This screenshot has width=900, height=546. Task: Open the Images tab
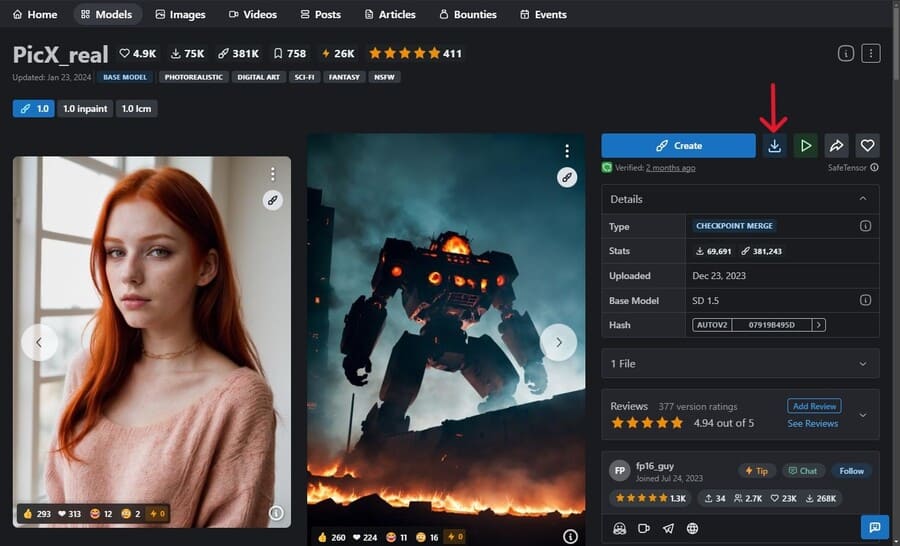pos(180,14)
